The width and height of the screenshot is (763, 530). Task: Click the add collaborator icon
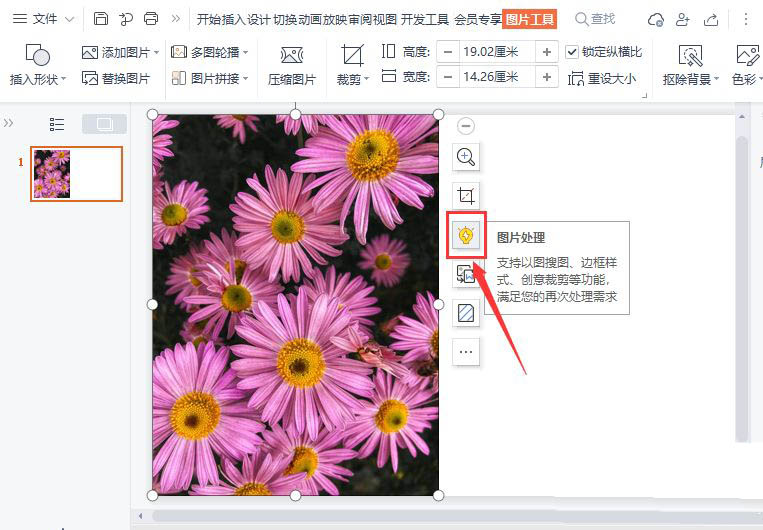click(x=683, y=19)
